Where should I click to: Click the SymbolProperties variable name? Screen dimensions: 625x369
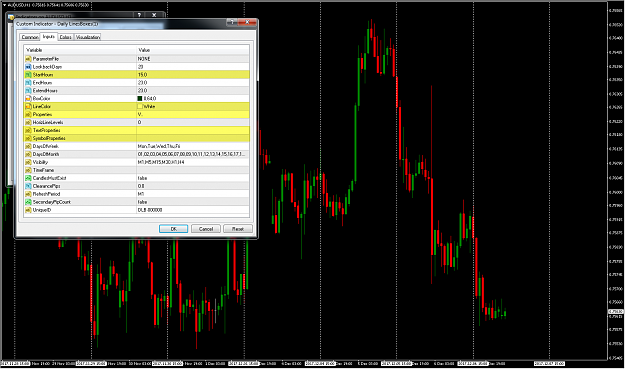49,138
